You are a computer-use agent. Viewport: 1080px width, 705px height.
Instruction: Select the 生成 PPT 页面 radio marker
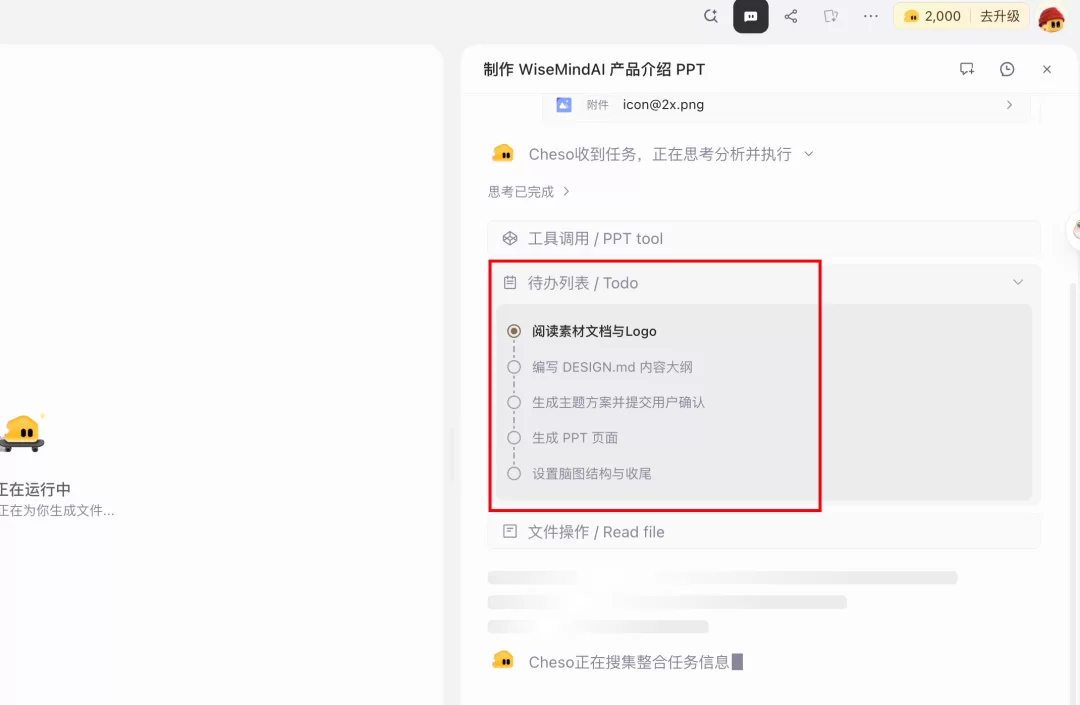point(514,438)
